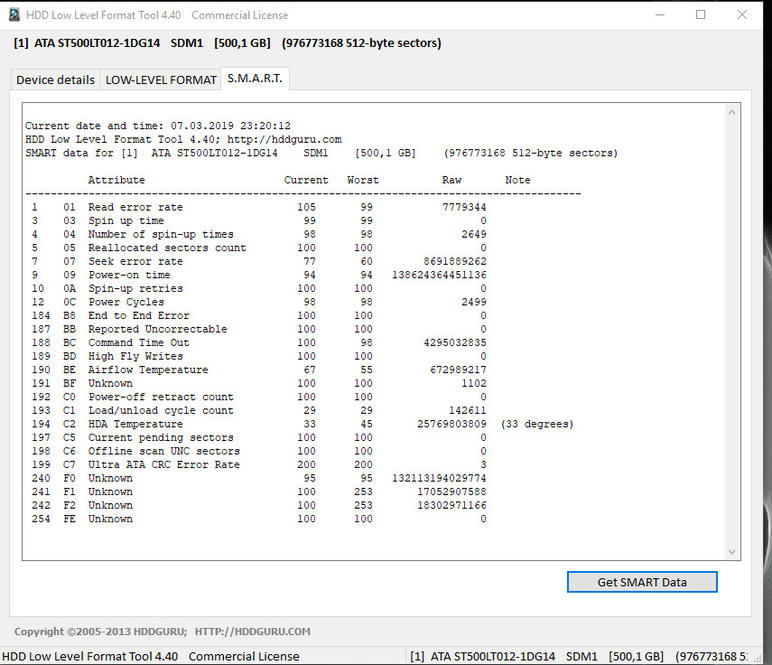Image resolution: width=772 pixels, height=665 pixels.
Task: Click the Seek error rate row
Action: click(259, 261)
